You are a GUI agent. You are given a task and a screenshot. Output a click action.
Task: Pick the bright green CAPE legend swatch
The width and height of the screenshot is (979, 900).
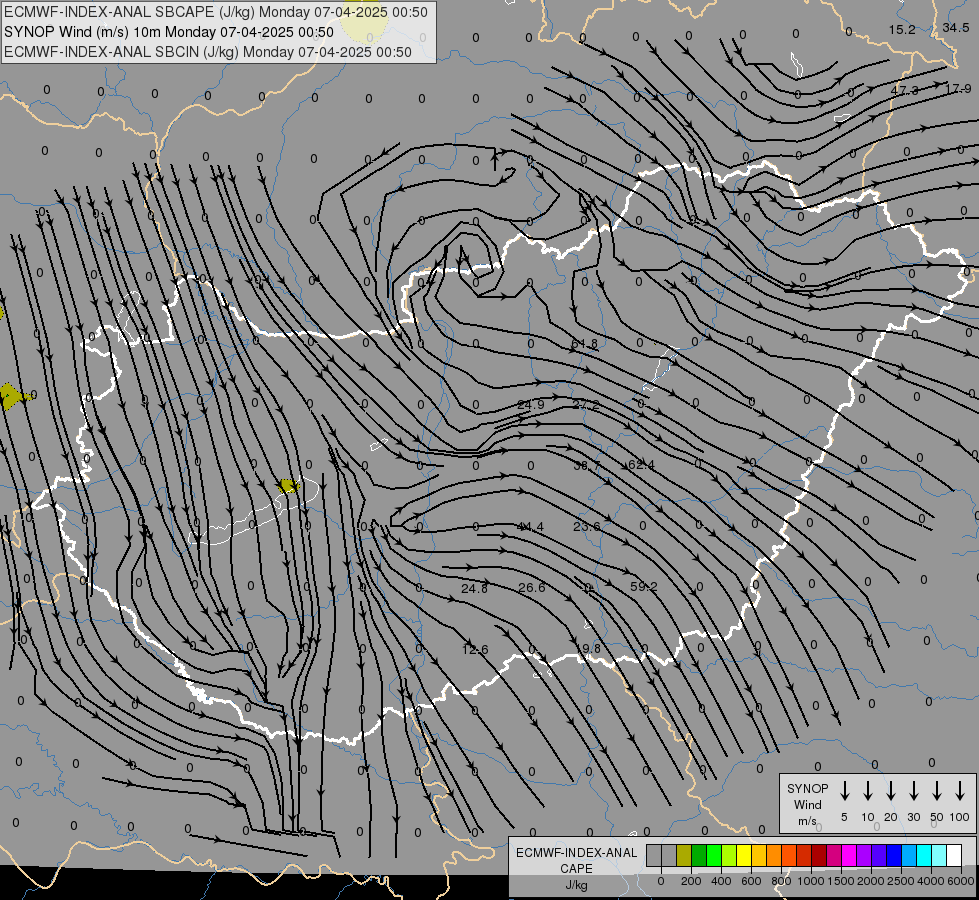pyautogui.click(x=714, y=855)
